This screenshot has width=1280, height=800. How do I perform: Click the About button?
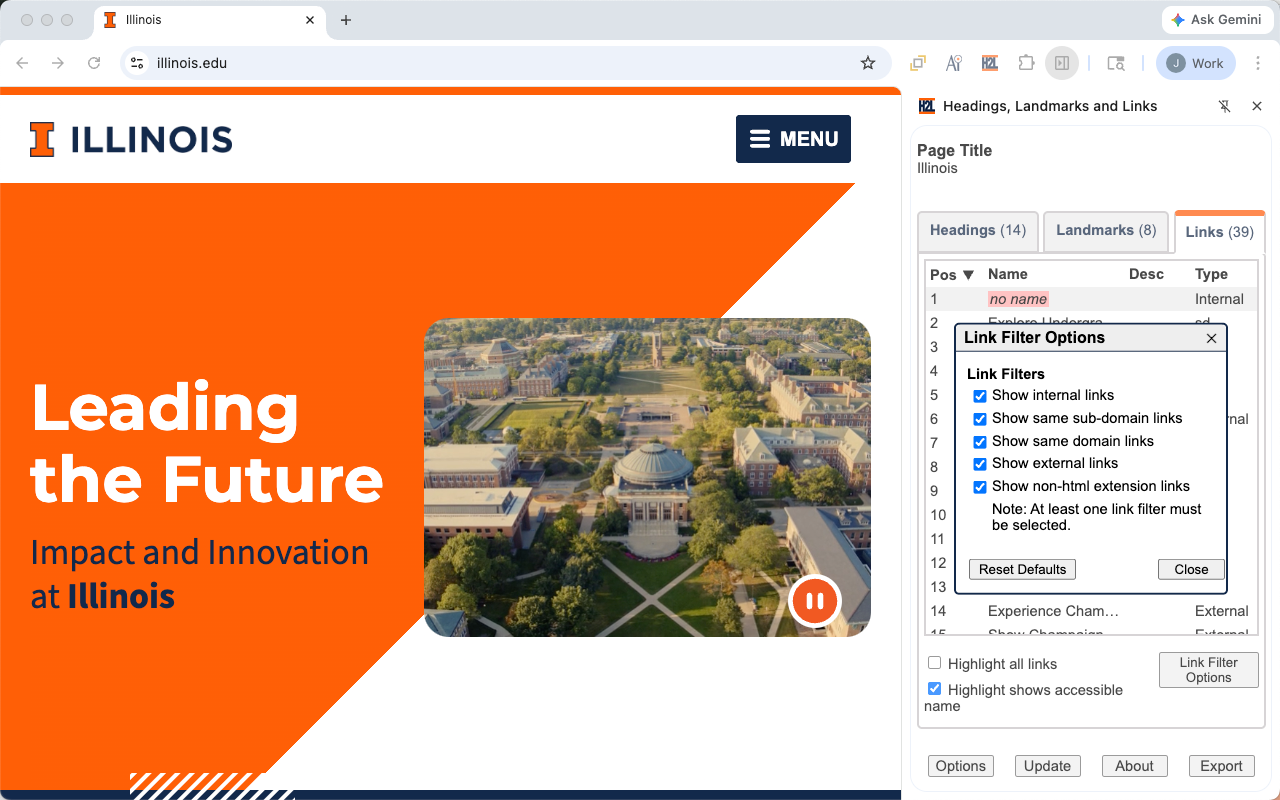pos(1134,766)
